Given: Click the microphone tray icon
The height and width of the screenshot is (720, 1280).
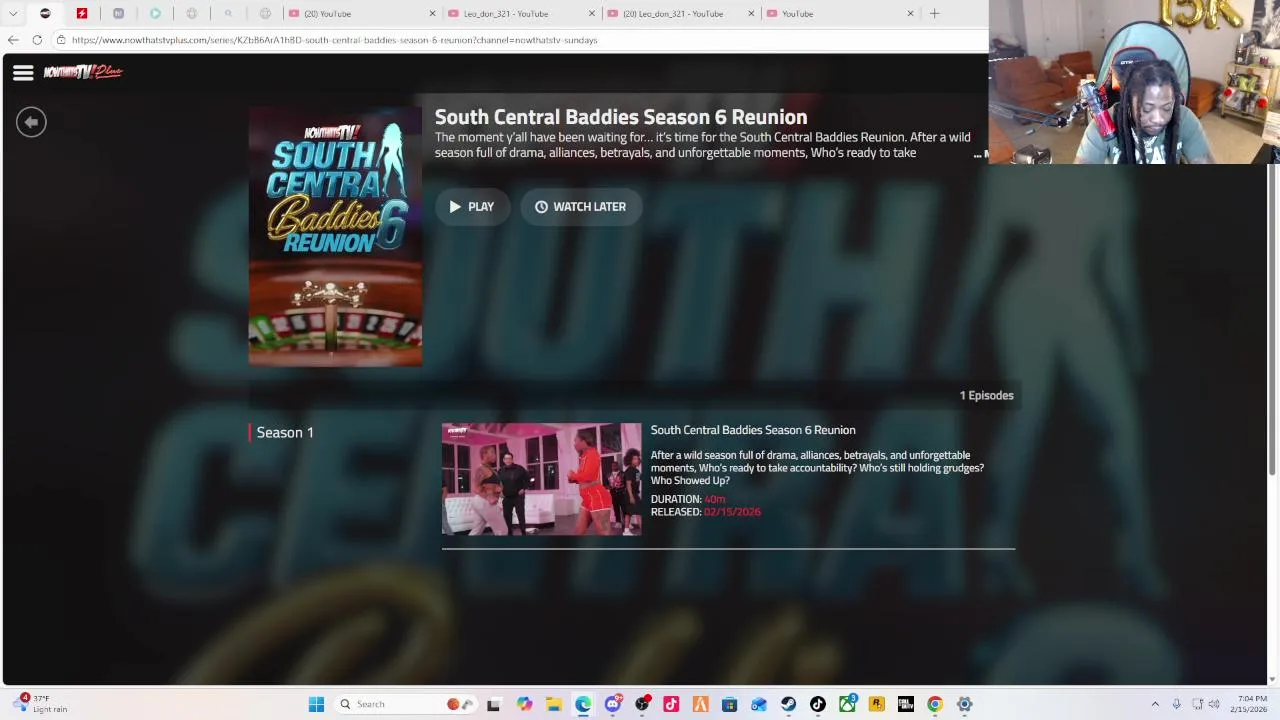Looking at the screenshot, I should click(1176, 704).
